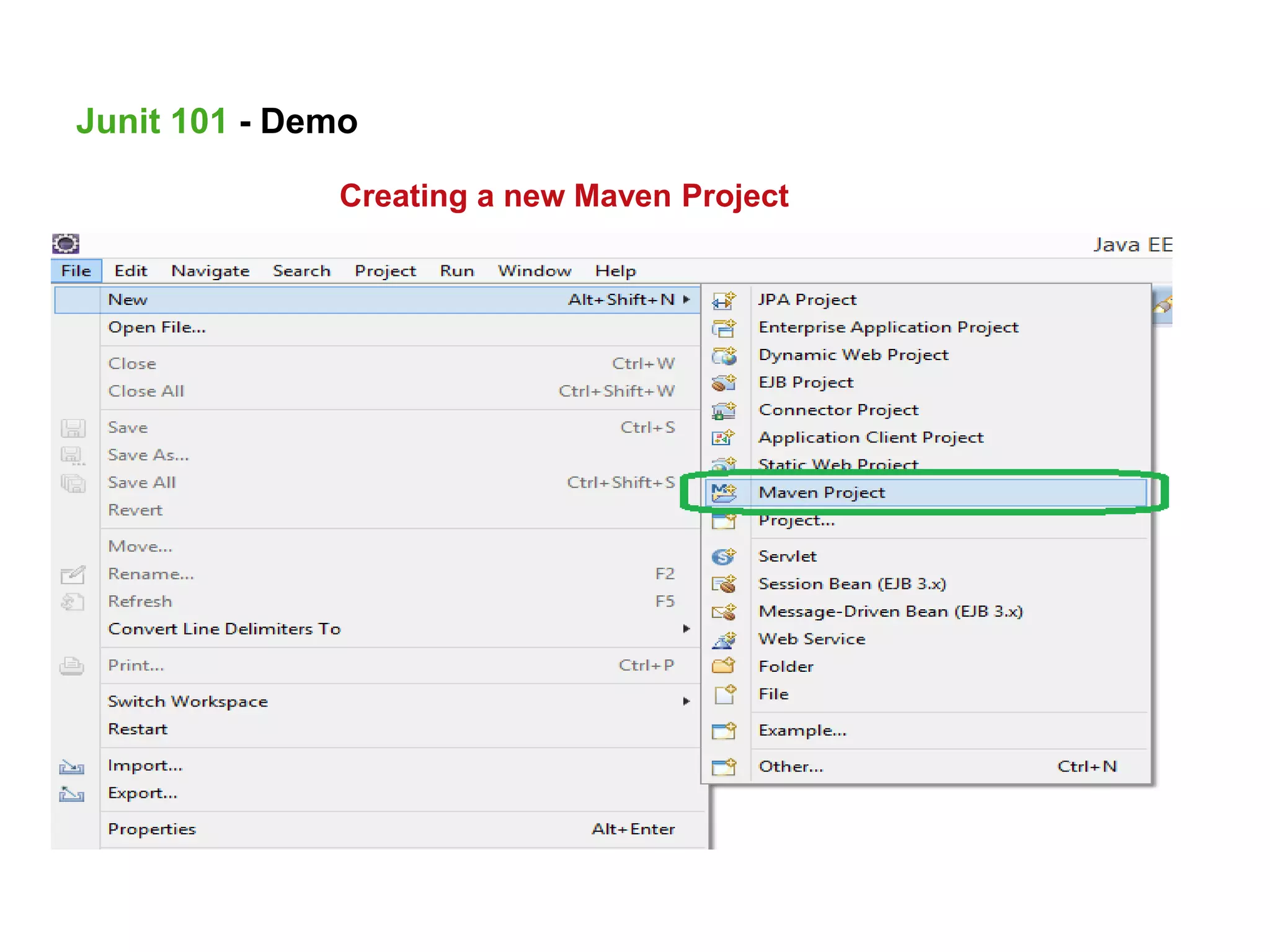Select Switch Workspace entry

(377, 702)
